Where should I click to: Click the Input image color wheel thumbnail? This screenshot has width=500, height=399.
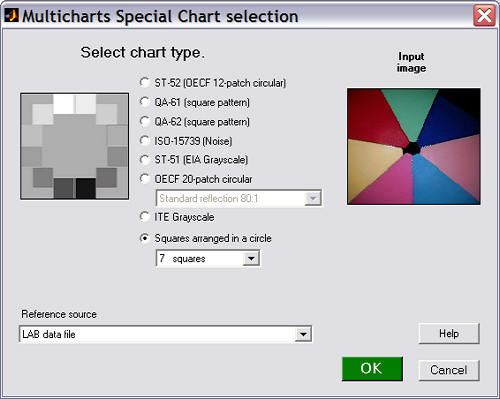tap(414, 146)
